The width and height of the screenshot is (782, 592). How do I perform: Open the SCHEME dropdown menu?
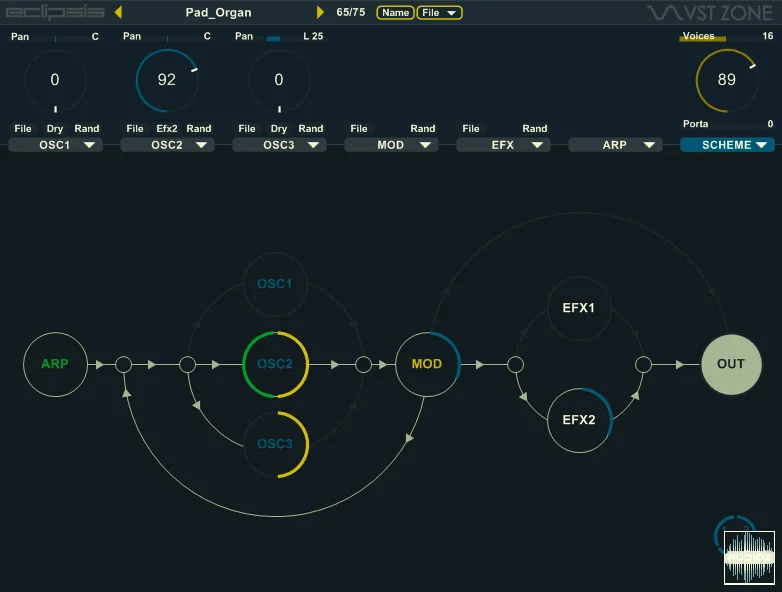coord(727,145)
